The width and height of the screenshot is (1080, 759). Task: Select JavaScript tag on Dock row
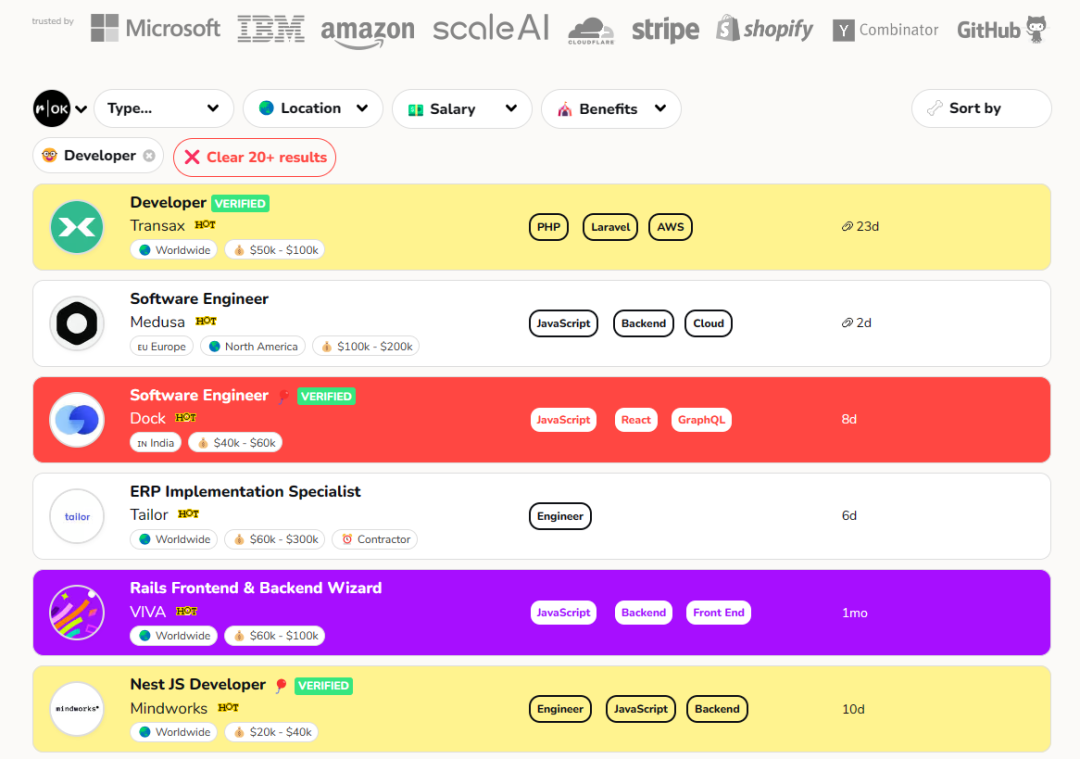tap(563, 419)
